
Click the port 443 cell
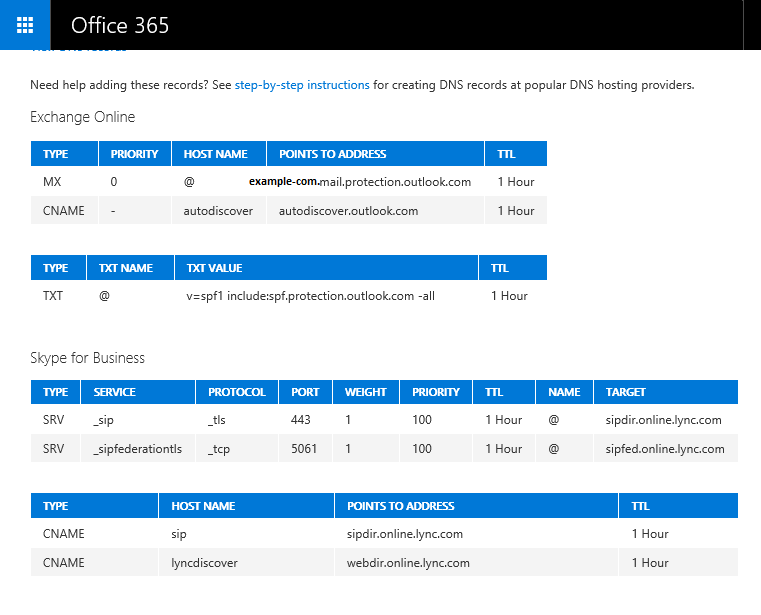[301, 420]
